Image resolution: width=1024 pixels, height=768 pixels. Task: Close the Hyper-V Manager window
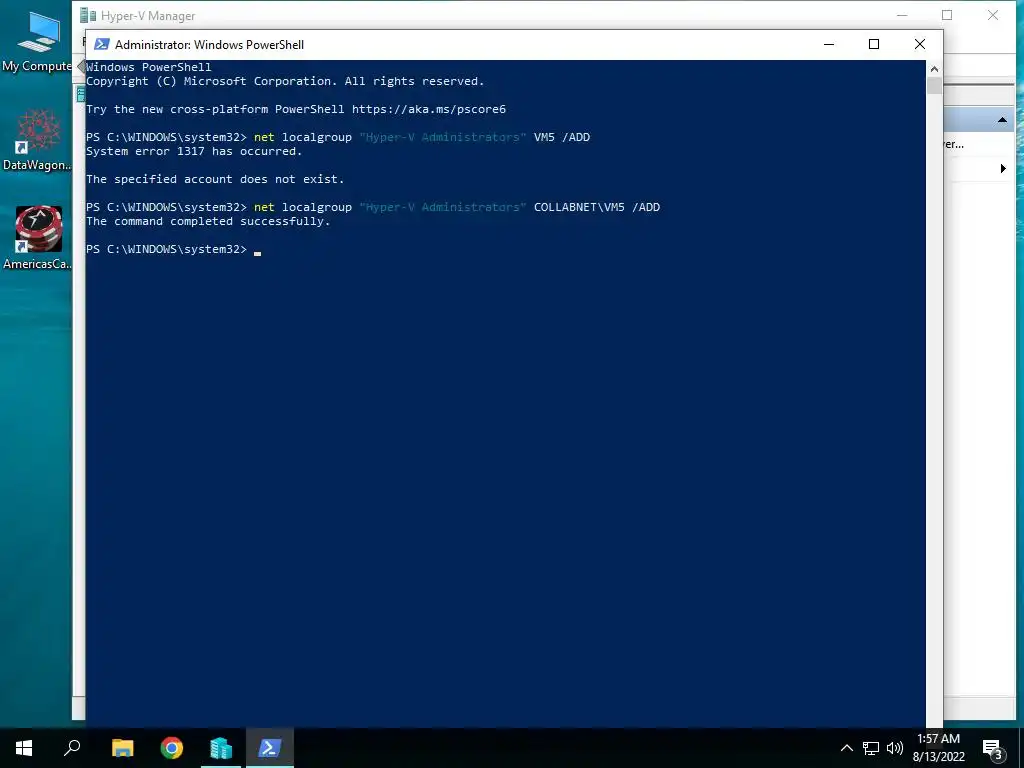pyautogui.click(x=993, y=15)
